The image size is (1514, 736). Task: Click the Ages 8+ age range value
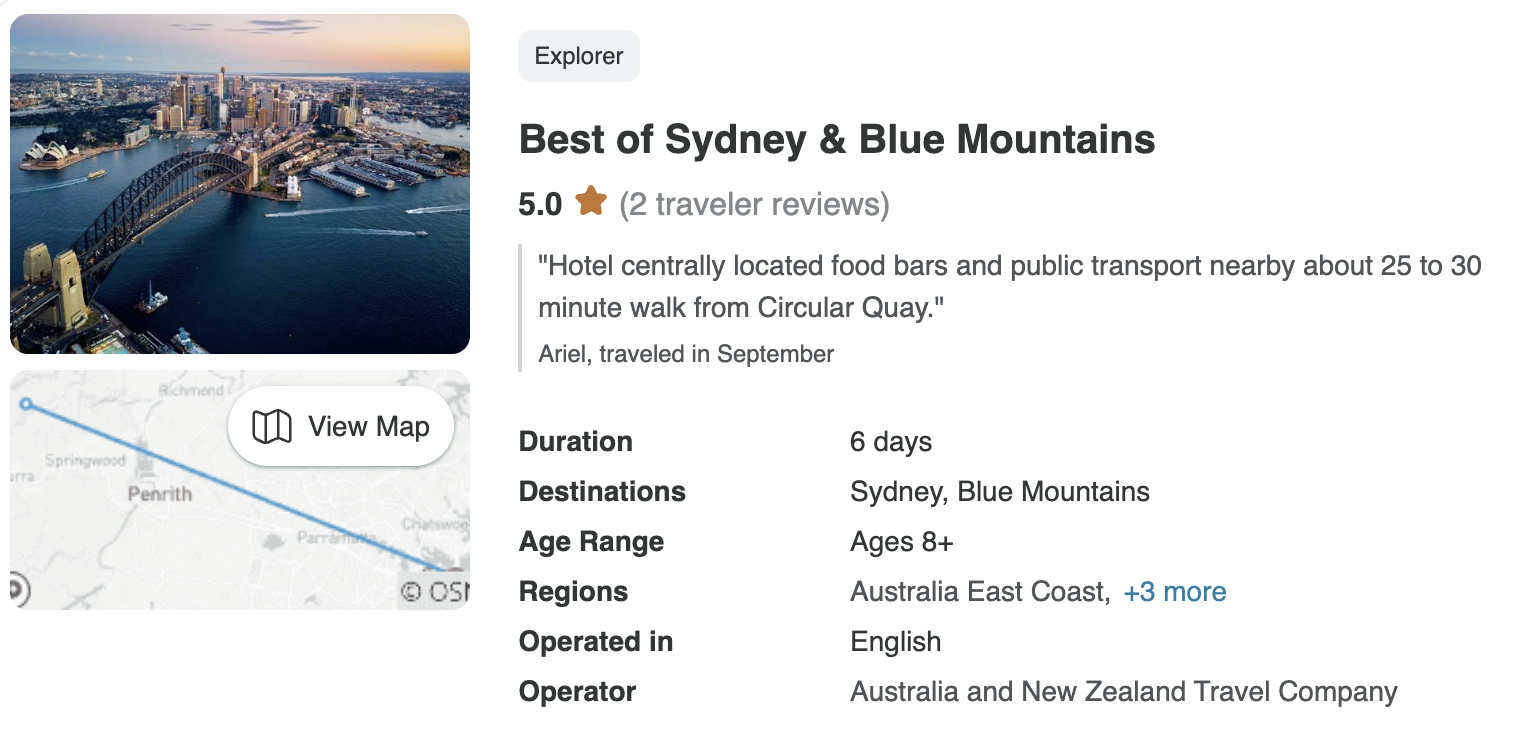(901, 542)
